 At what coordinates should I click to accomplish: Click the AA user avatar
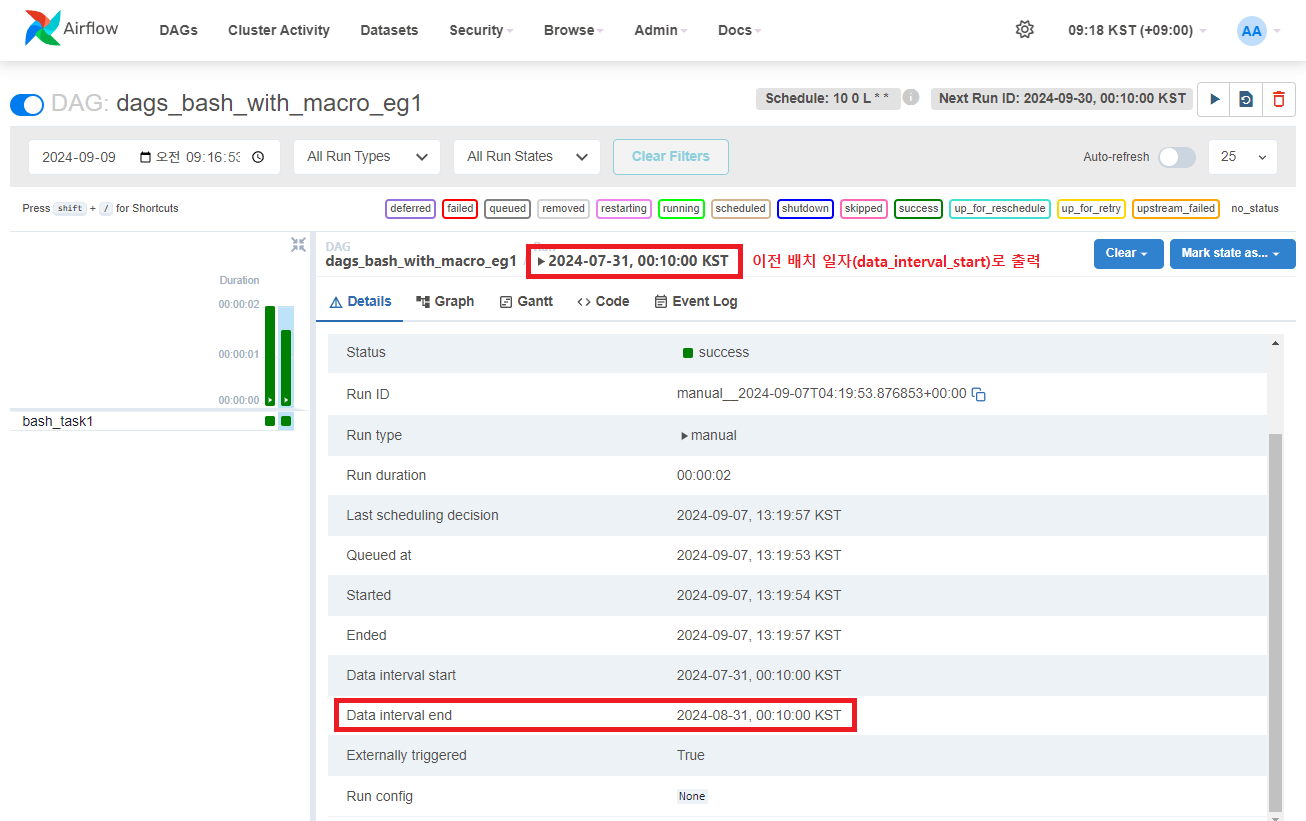[x=1251, y=30]
